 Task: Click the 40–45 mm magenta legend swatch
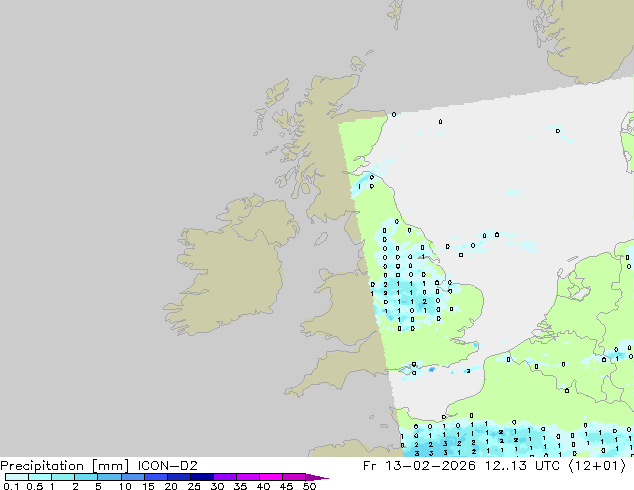click(x=271, y=477)
